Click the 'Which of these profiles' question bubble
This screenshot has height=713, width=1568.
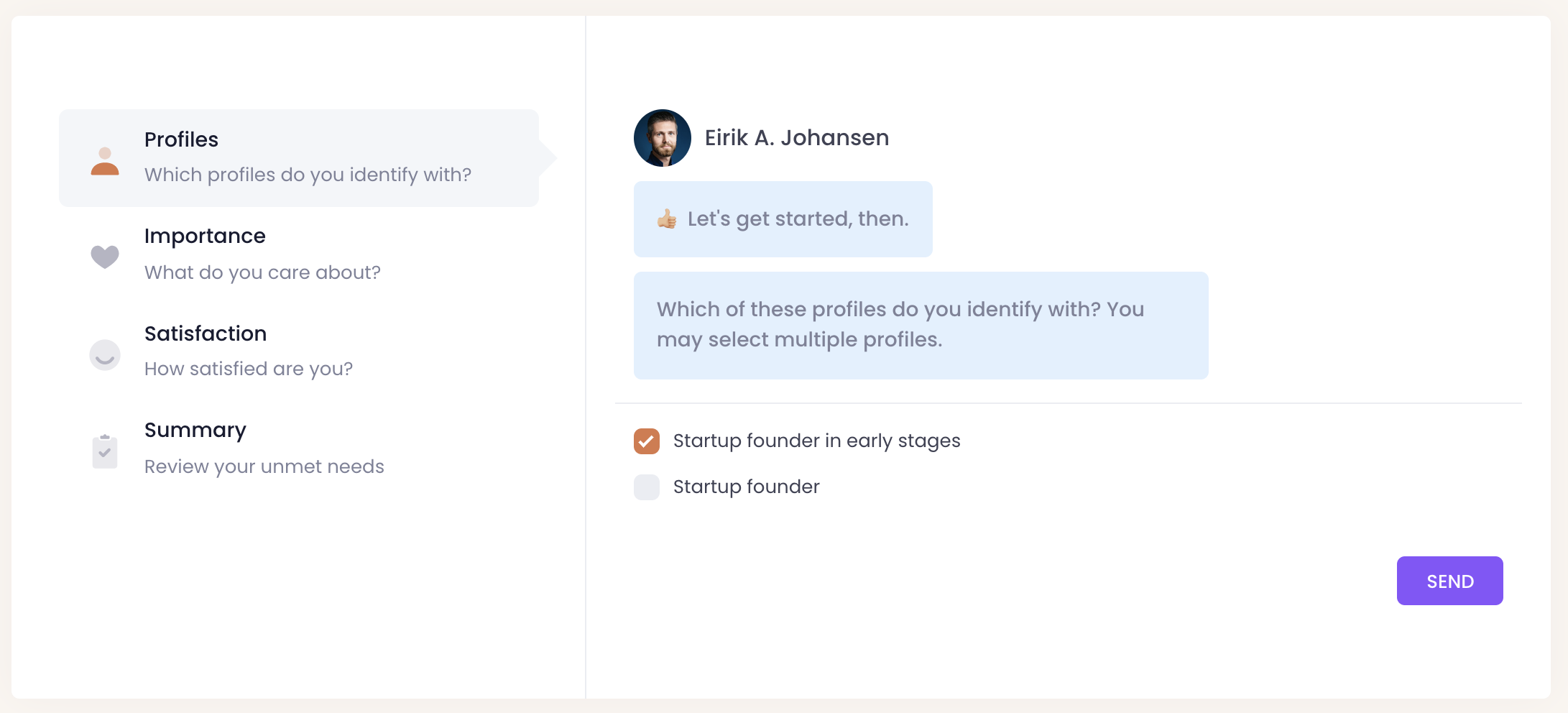(920, 325)
